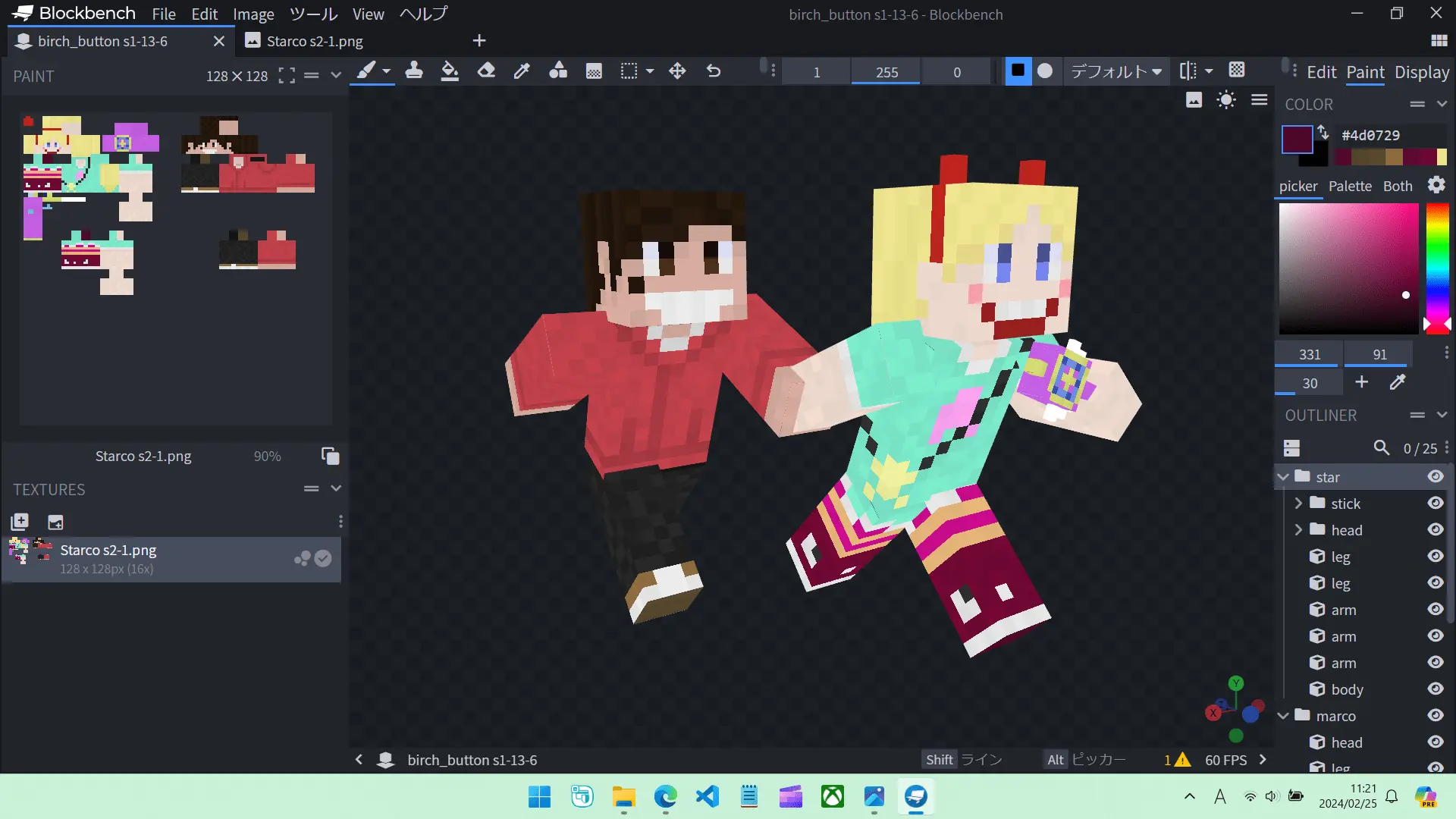Select the Gradient tool

594,71
